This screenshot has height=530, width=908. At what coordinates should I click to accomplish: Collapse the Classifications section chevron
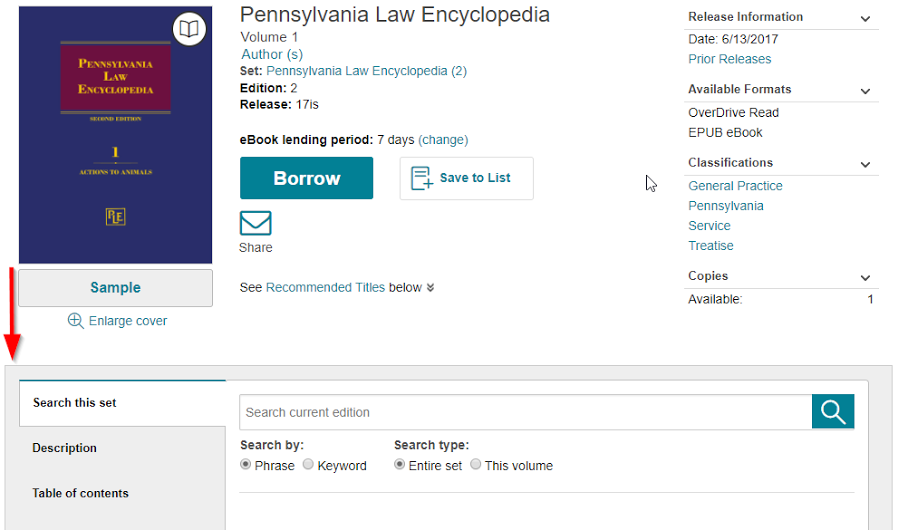tap(865, 165)
